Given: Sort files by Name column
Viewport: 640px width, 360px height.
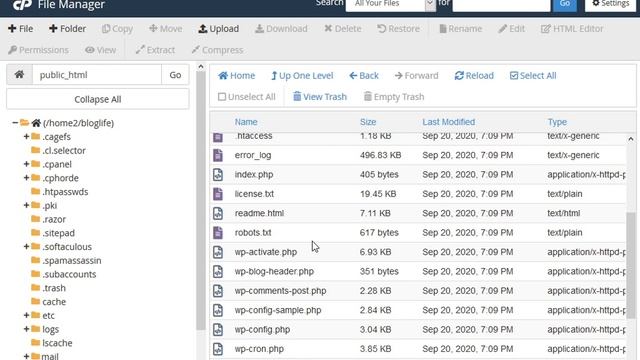Looking at the screenshot, I should [x=246, y=122].
